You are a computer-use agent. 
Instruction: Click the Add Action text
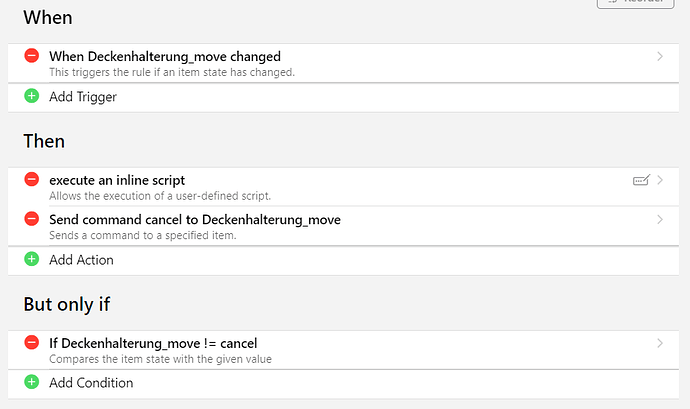(x=81, y=260)
